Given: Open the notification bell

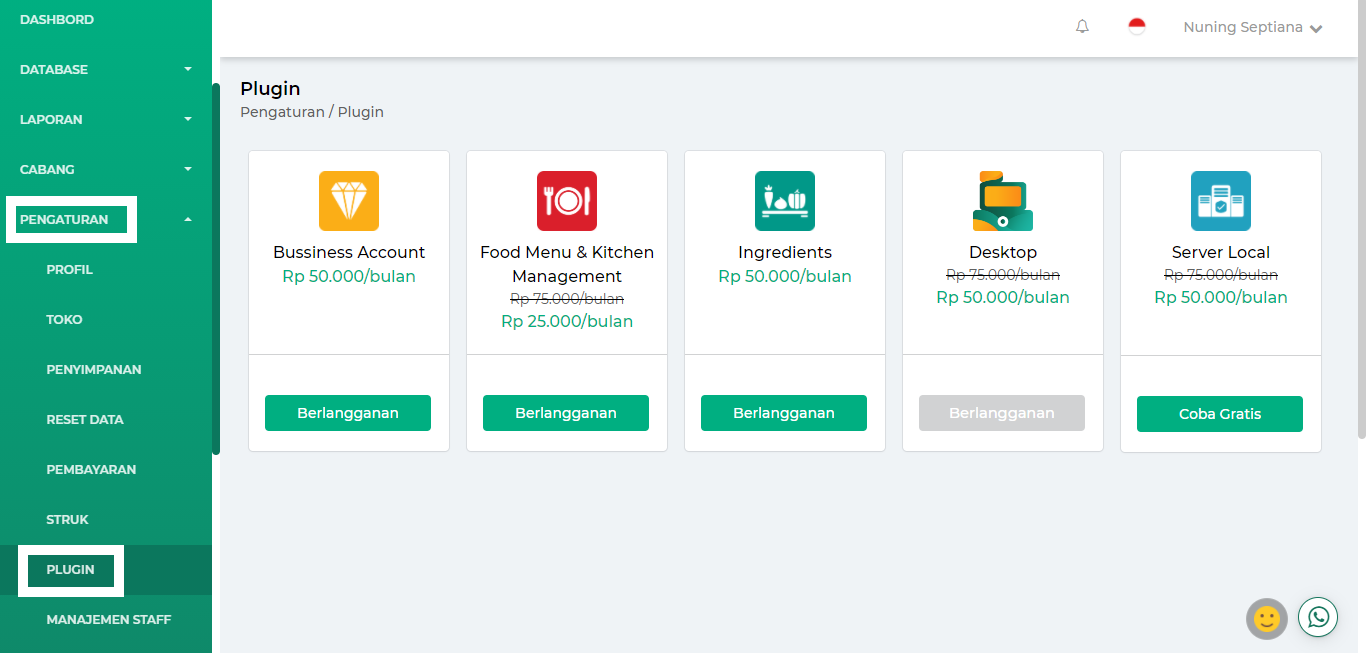Looking at the screenshot, I should pos(1082,27).
